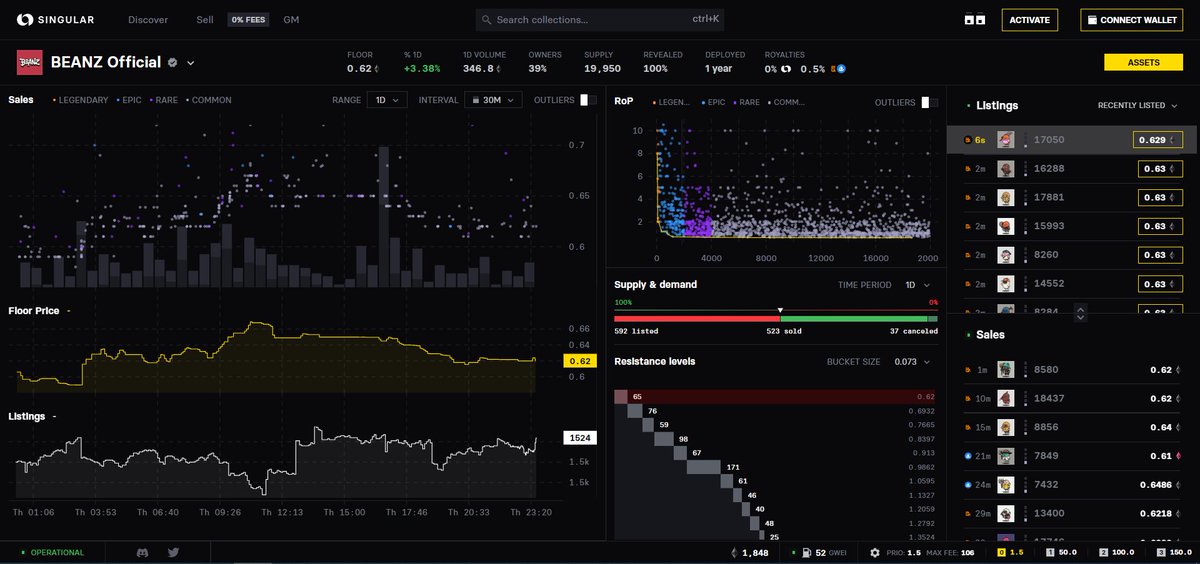
Task: Click the supply and demand bar marker
Action: pos(781,310)
